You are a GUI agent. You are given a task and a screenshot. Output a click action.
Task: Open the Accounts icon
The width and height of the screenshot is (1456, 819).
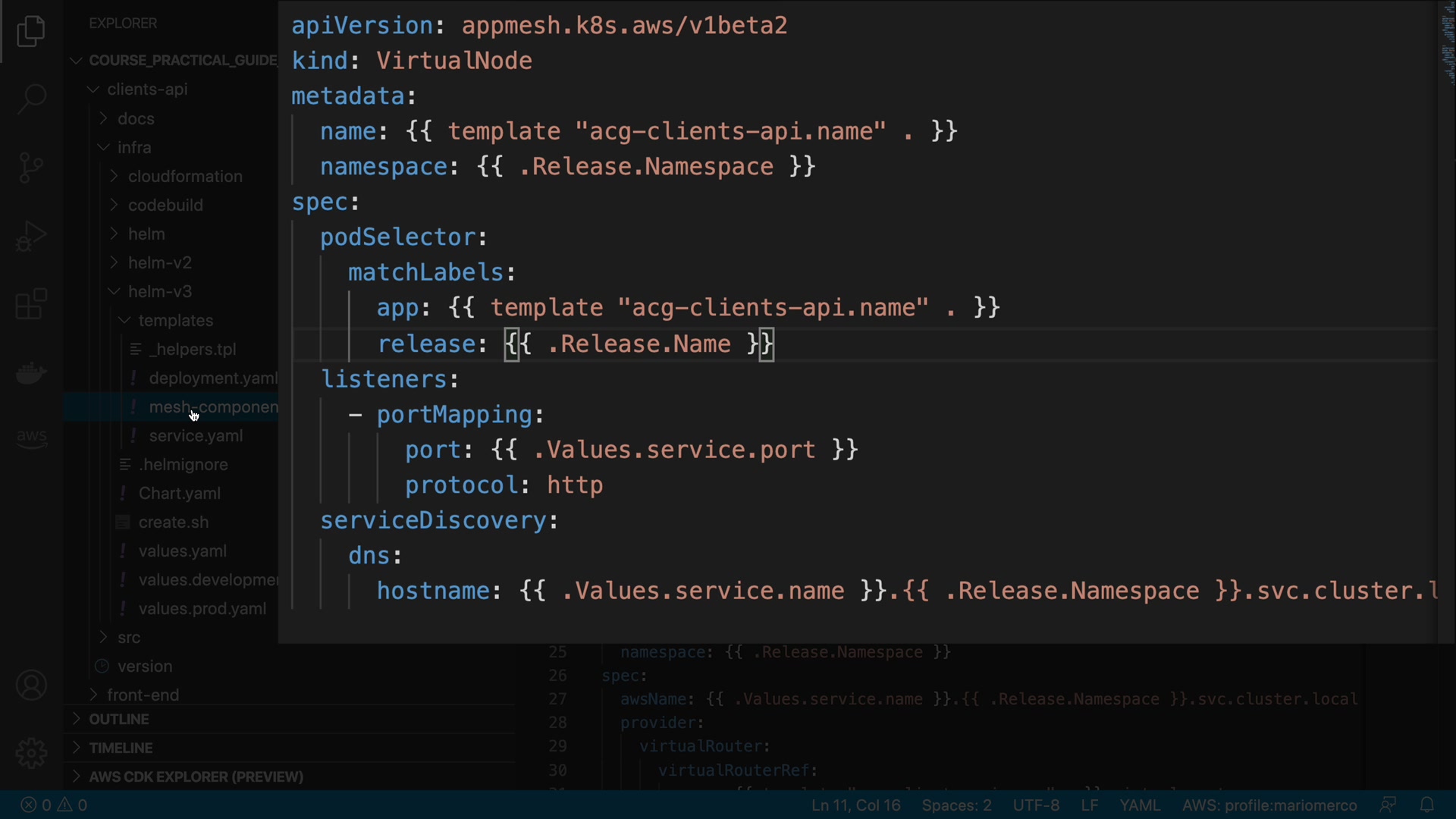coord(31,686)
